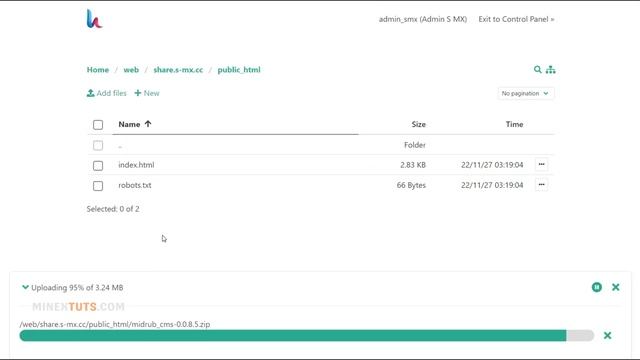Viewport: 640px width, 360px height.
Task: Cancel the midrub_cms zip upload X
Action: click(607, 336)
